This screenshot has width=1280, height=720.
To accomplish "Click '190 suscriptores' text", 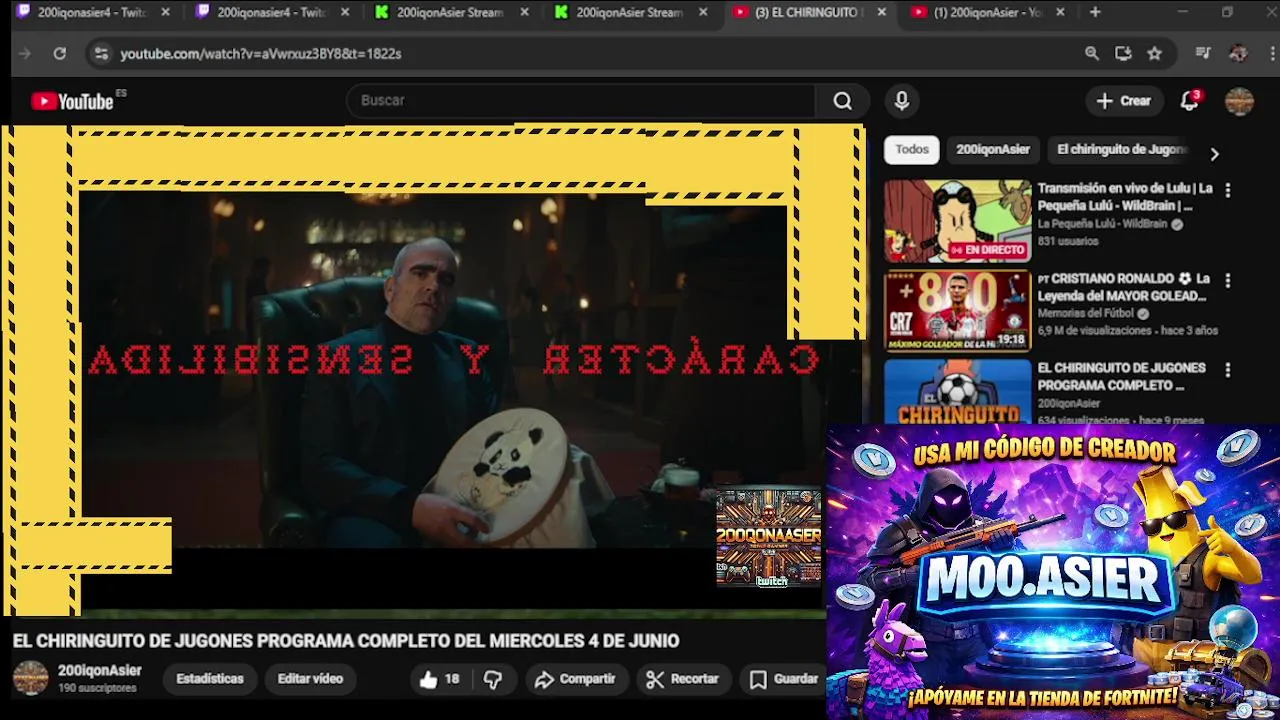I will pyautogui.click(x=97, y=689).
